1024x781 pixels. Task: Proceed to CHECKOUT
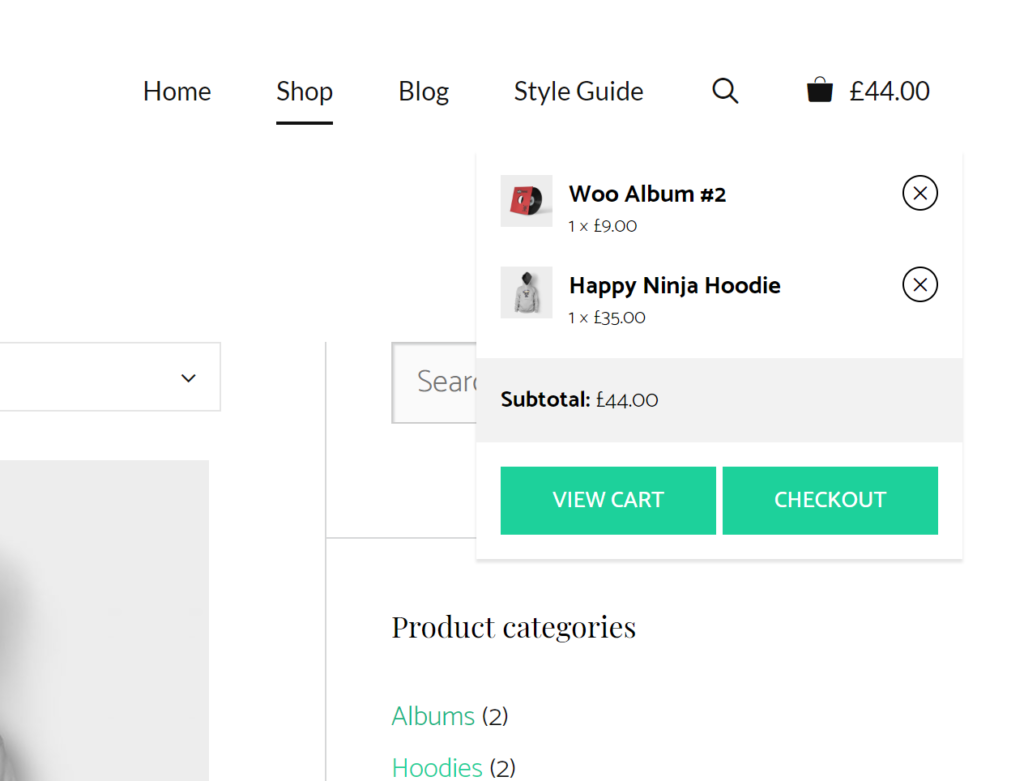pyautogui.click(x=830, y=500)
